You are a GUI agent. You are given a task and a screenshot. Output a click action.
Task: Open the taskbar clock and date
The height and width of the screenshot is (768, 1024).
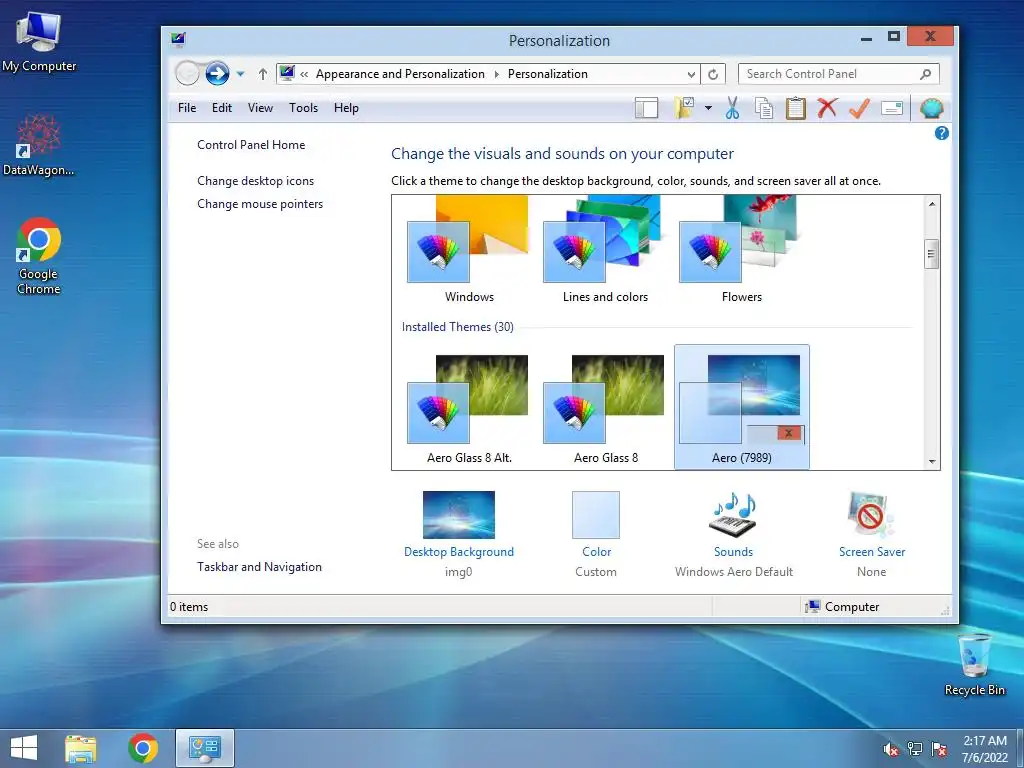pyautogui.click(x=984, y=749)
